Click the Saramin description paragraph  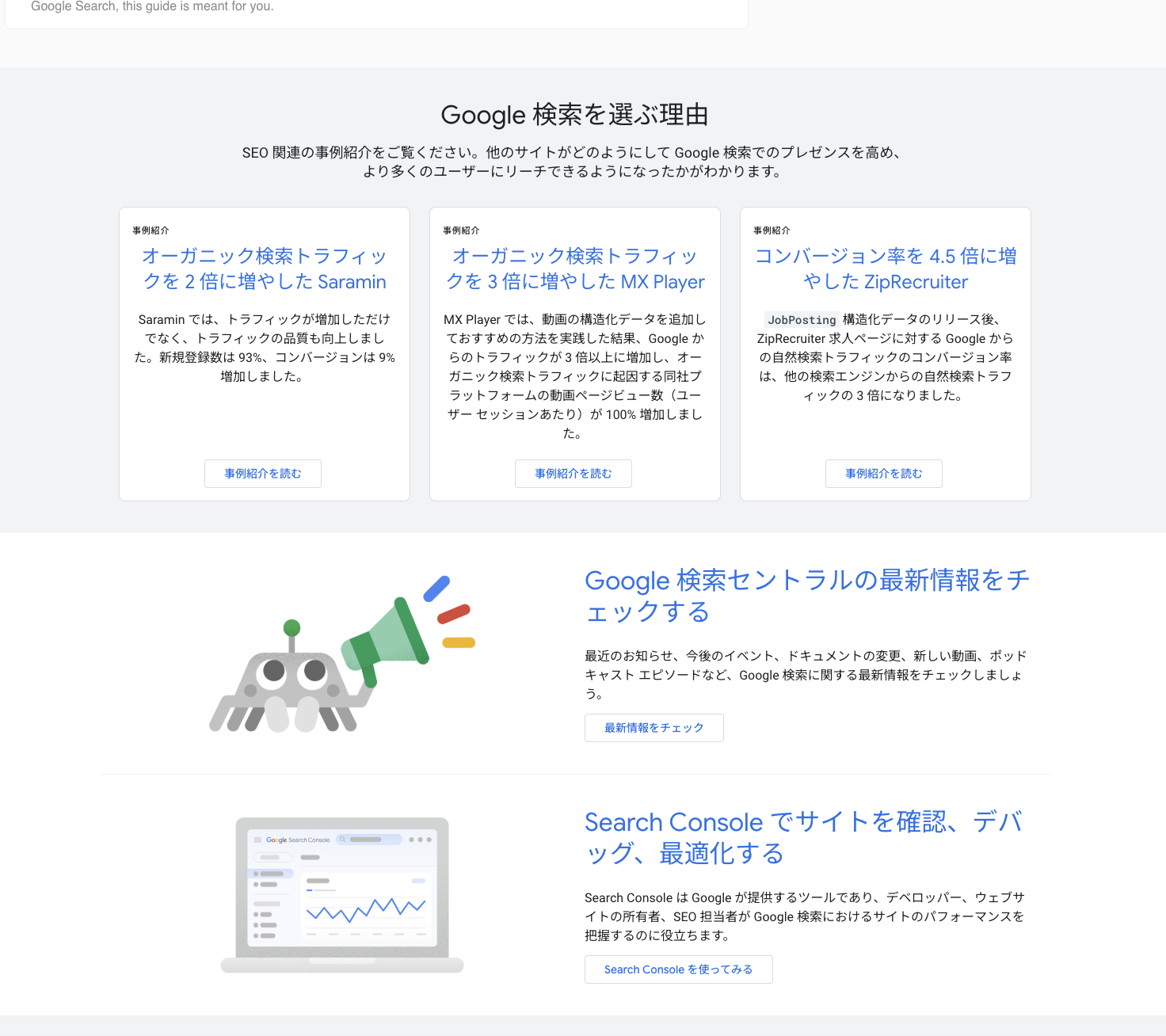coord(265,348)
